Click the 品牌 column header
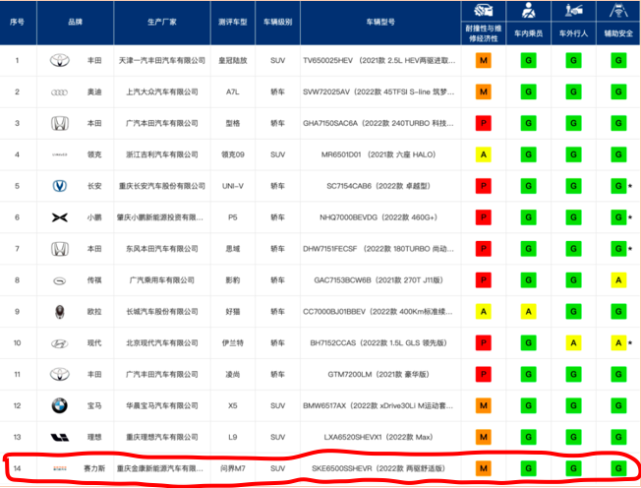Viewport: 641px width, 488px height. click(x=75, y=22)
